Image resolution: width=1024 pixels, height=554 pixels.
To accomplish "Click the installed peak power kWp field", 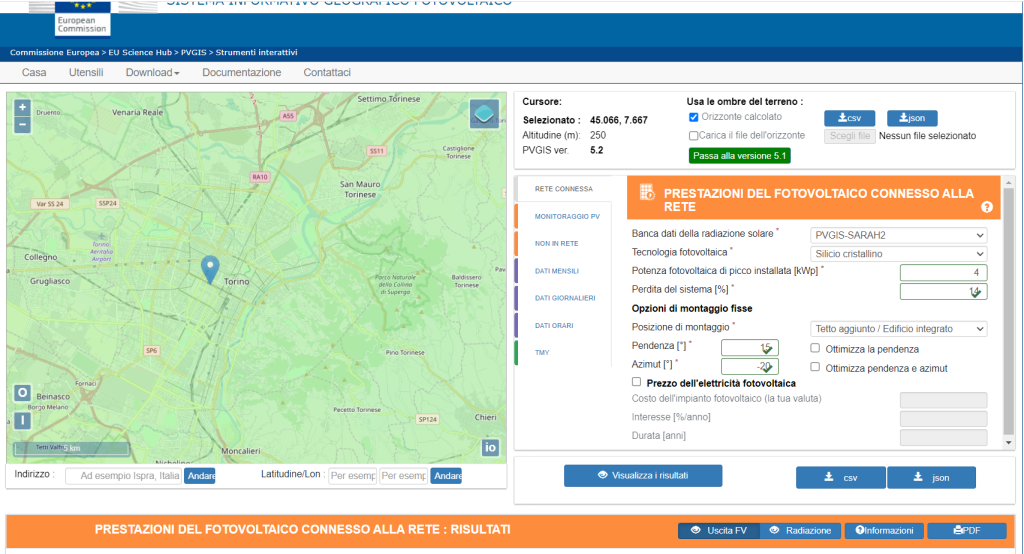I will tap(944, 272).
